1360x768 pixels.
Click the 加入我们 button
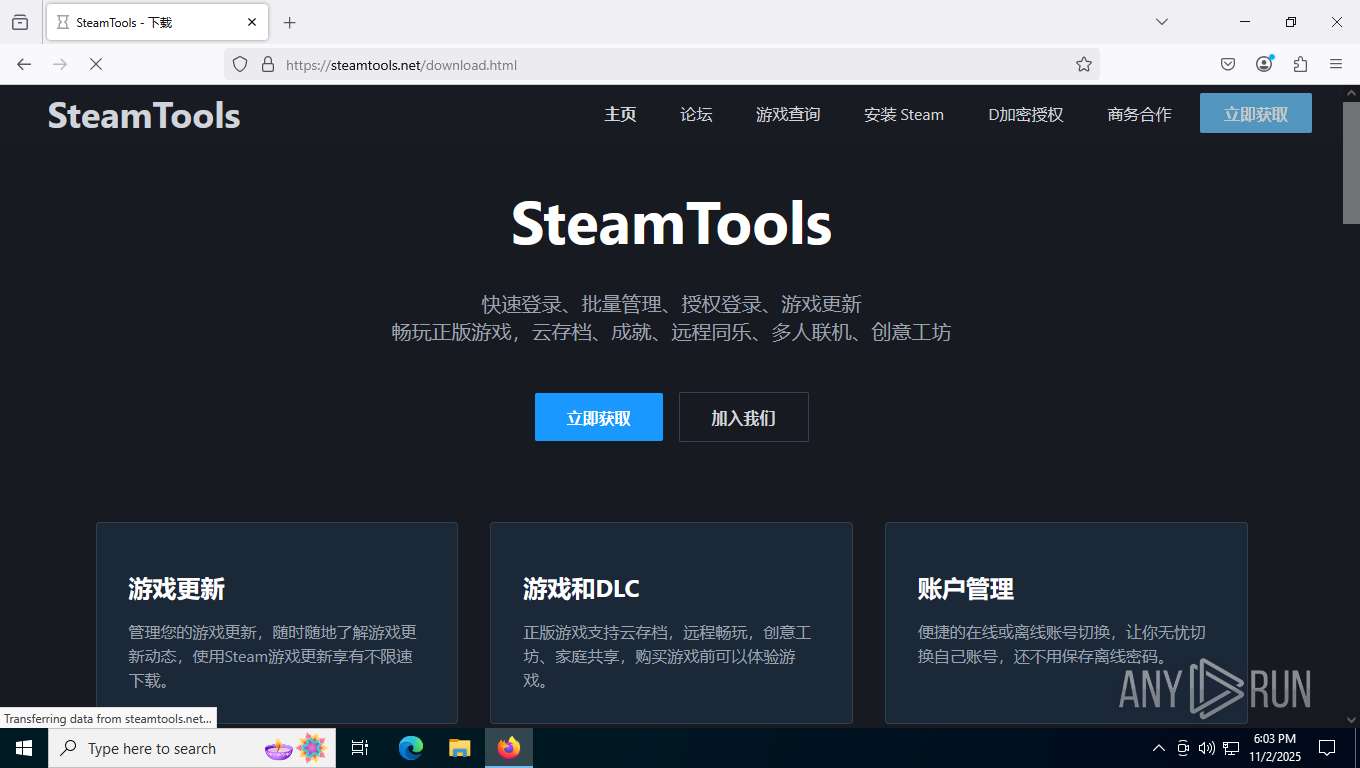coord(743,417)
